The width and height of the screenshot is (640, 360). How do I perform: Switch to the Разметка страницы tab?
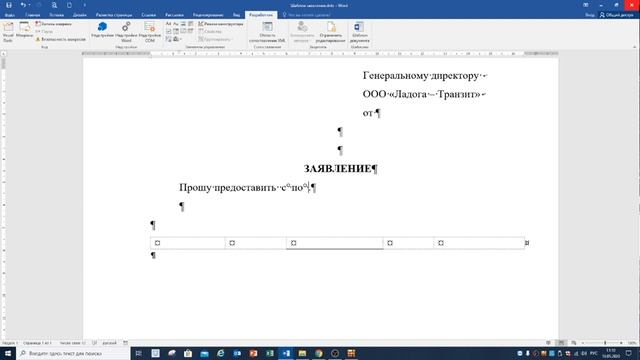114,15
